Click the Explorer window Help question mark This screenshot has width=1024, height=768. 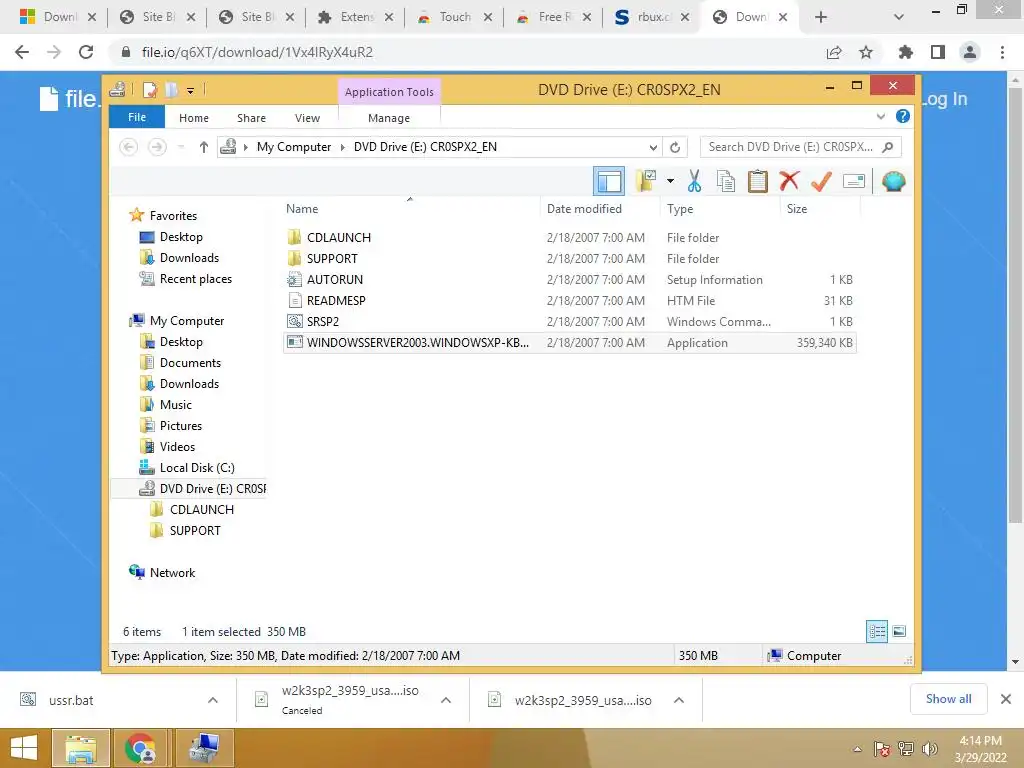tap(903, 116)
